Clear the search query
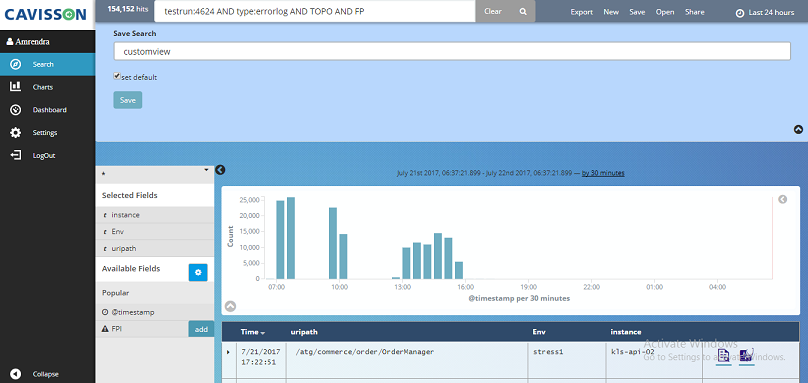The image size is (808, 383). (493, 11)
